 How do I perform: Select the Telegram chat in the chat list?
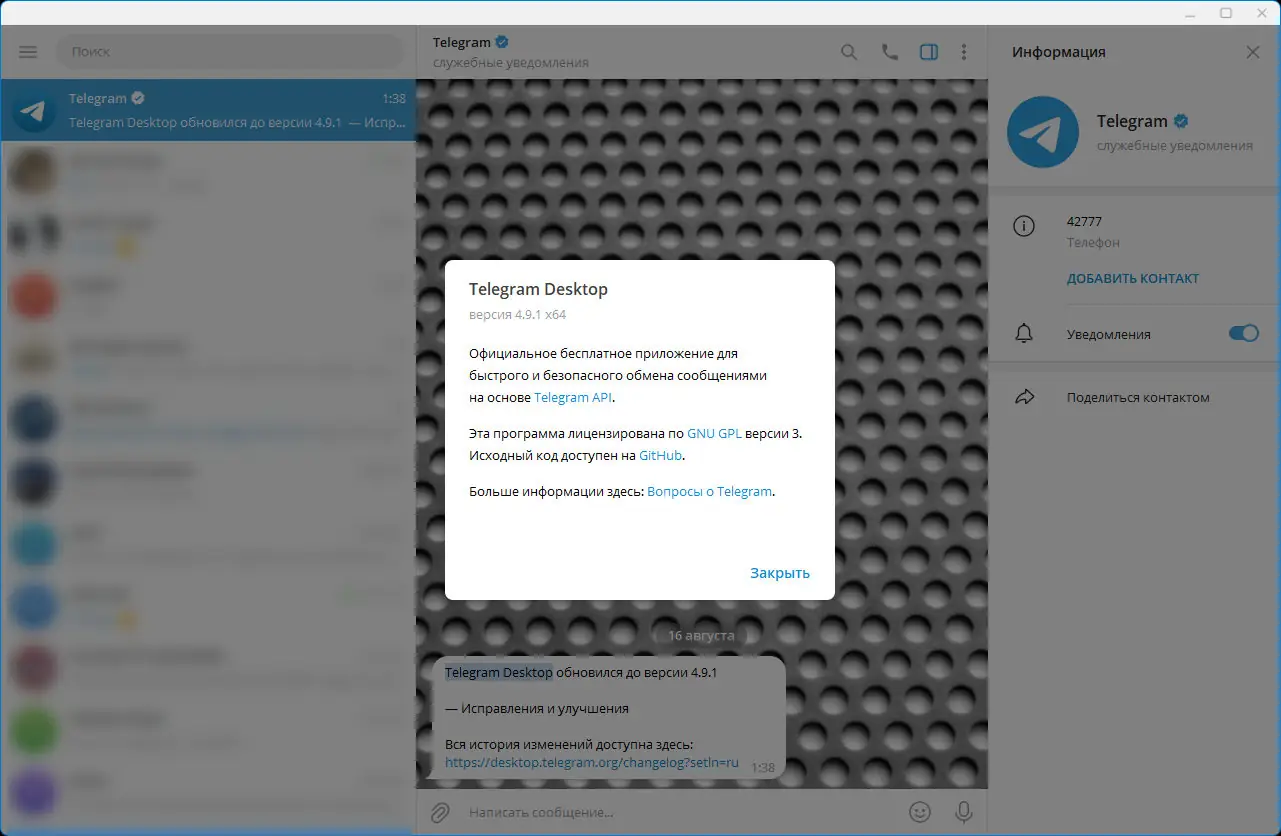click(208, 110)
